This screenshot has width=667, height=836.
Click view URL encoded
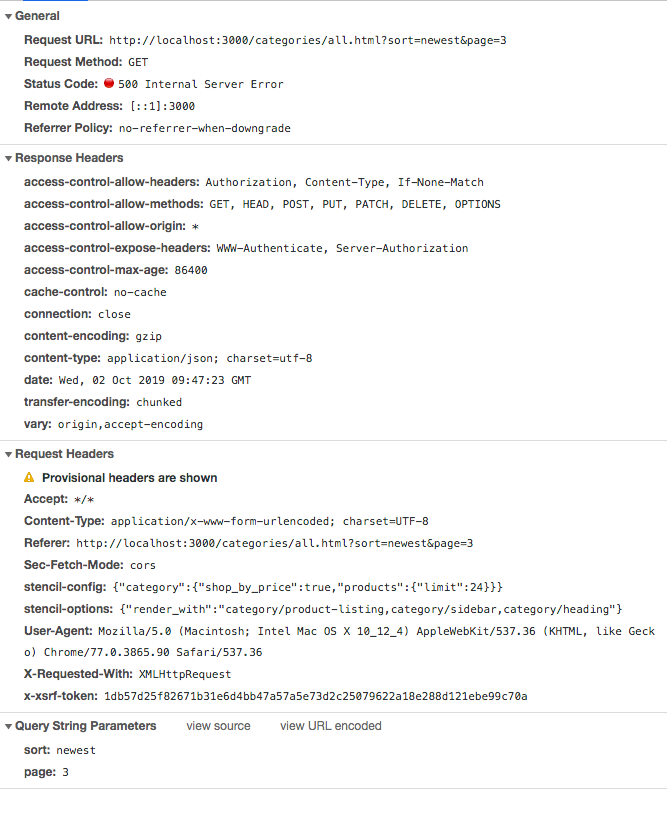coord(330,725)
